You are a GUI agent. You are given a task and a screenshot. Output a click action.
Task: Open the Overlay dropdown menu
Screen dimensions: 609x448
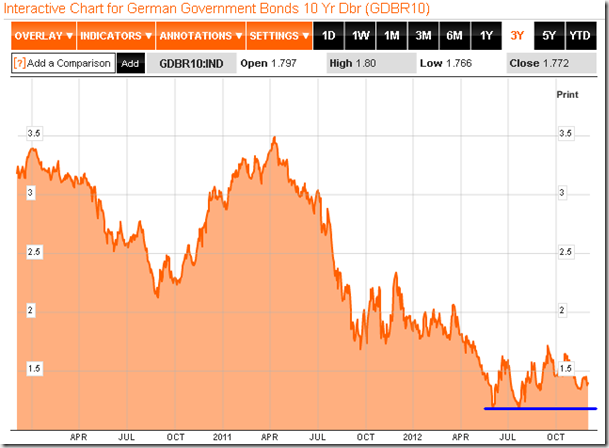tap(43, 36)
